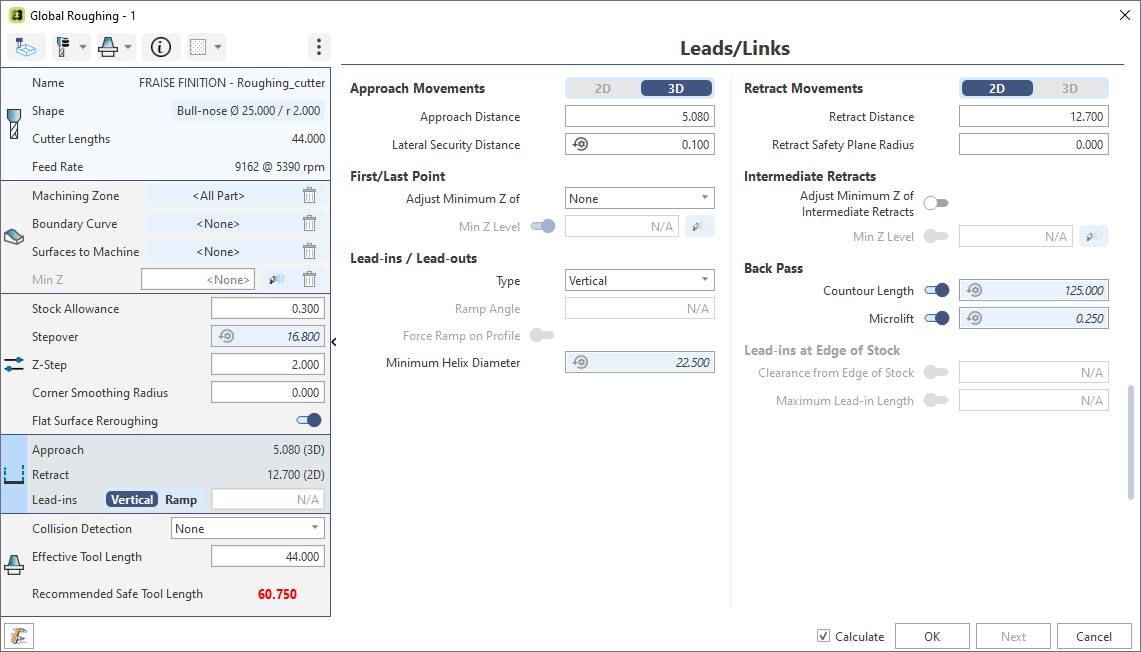Reset Countour Length value

point(974,290)
